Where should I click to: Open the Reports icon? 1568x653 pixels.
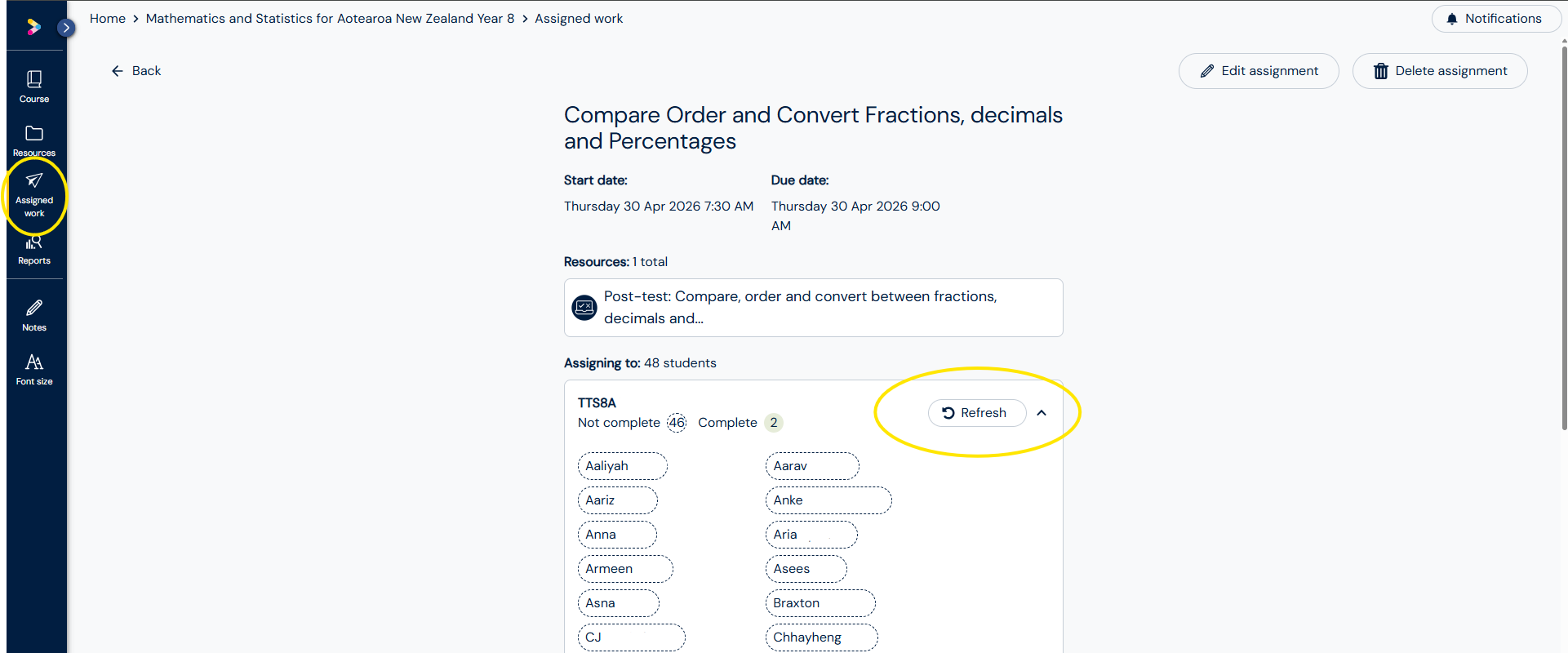click(x=34, y=250)
